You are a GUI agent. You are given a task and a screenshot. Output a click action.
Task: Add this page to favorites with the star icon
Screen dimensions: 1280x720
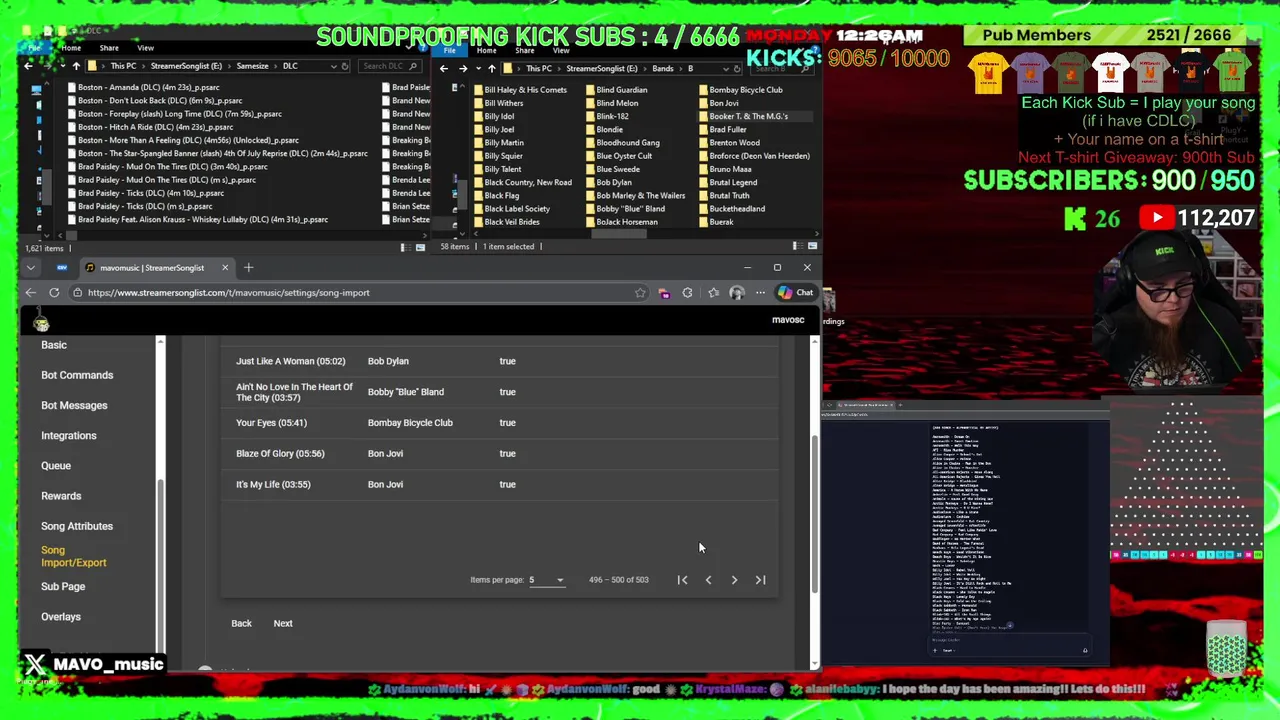(x=640, y=293)
